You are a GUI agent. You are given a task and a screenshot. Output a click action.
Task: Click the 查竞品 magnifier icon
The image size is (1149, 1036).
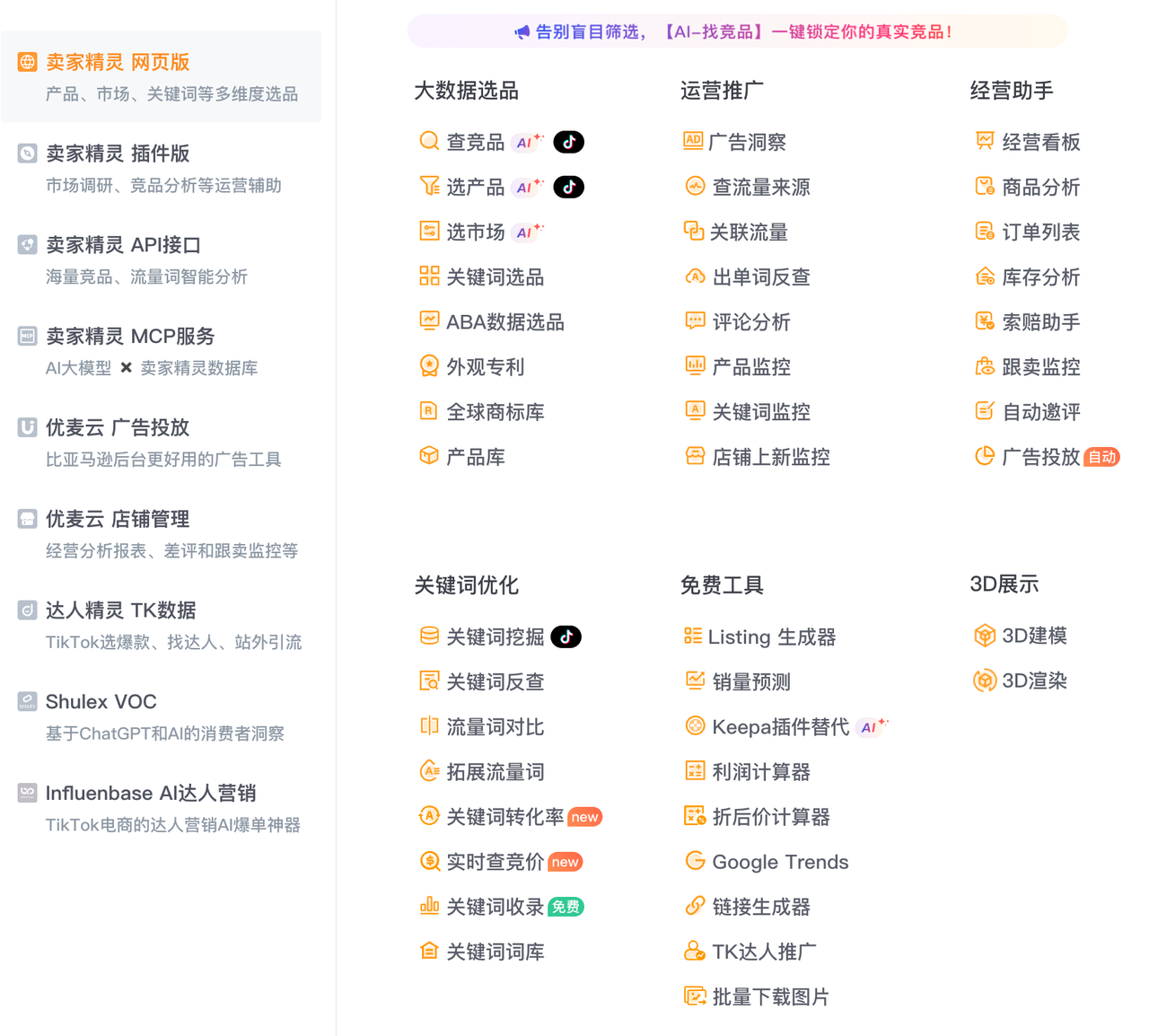point(429,142)
